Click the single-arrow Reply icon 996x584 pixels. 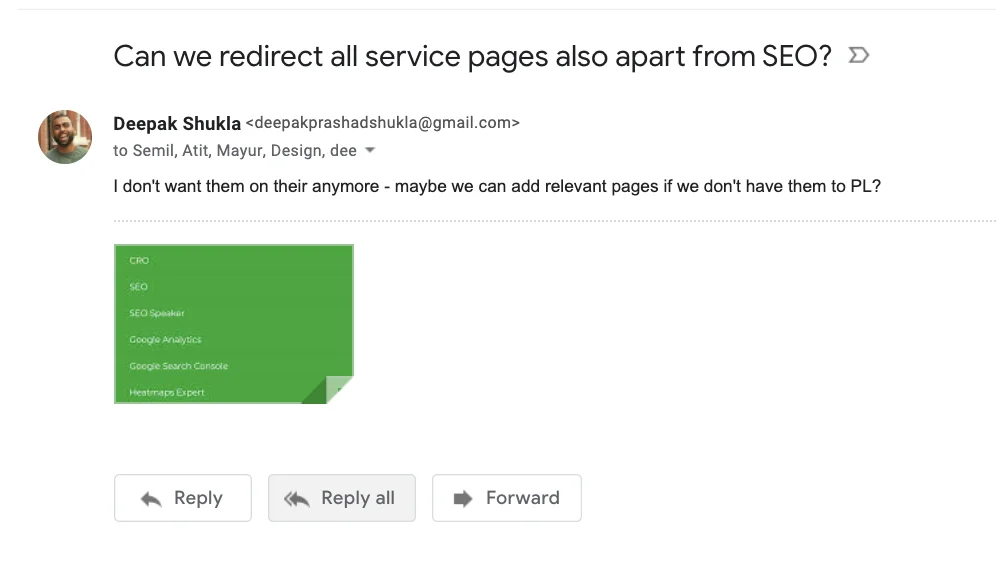151,499
